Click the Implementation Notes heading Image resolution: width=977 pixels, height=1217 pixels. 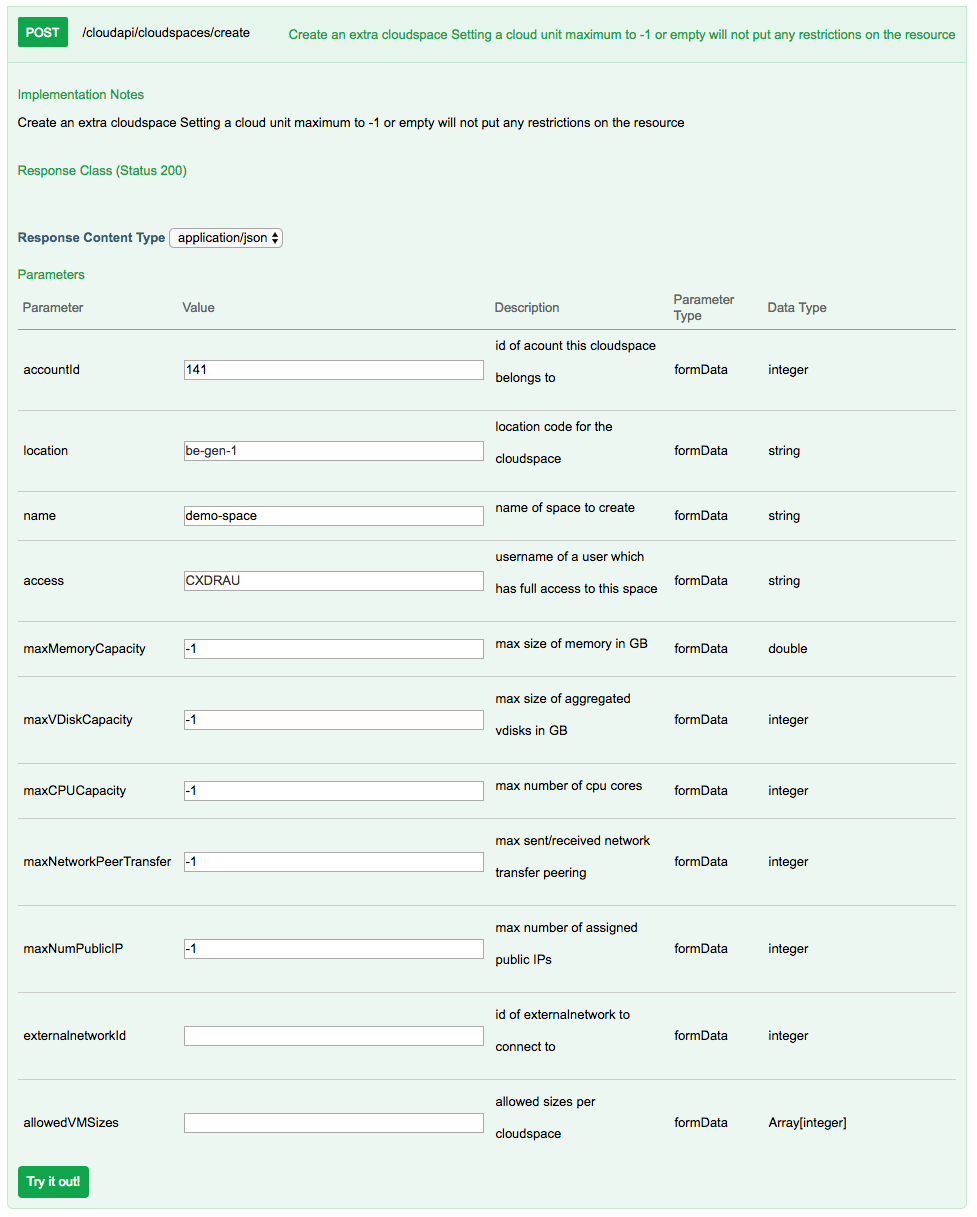[81, 95]
